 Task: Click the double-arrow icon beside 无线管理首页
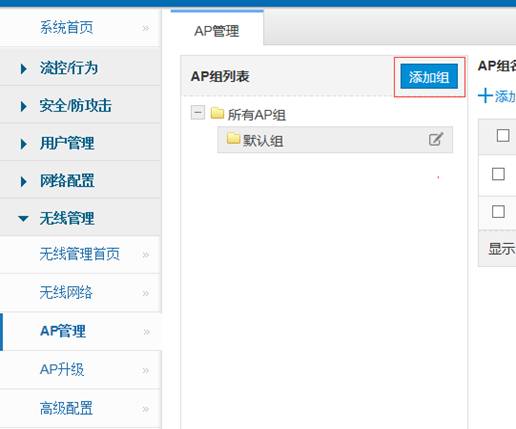pyautogui.click(x=146, y=255)
